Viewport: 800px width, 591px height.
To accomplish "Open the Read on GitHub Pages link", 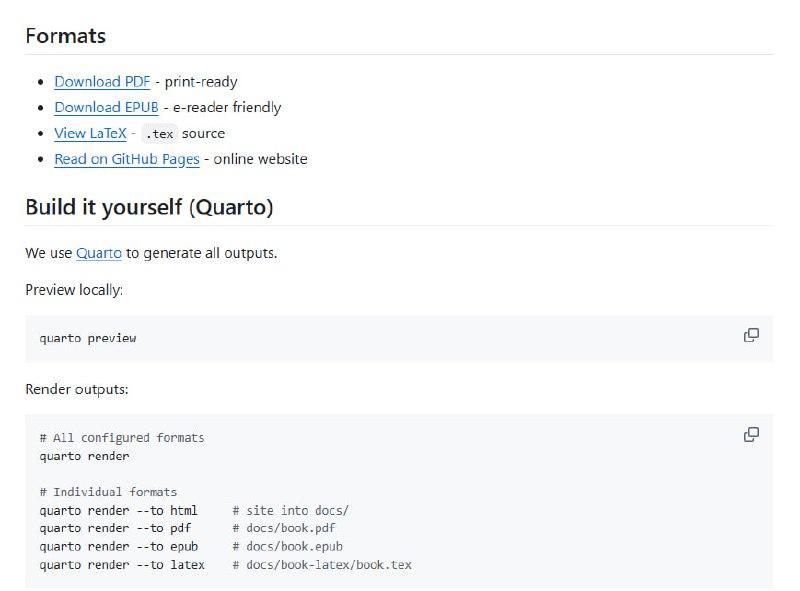I will pyautogui.click(x=127, y=159).
